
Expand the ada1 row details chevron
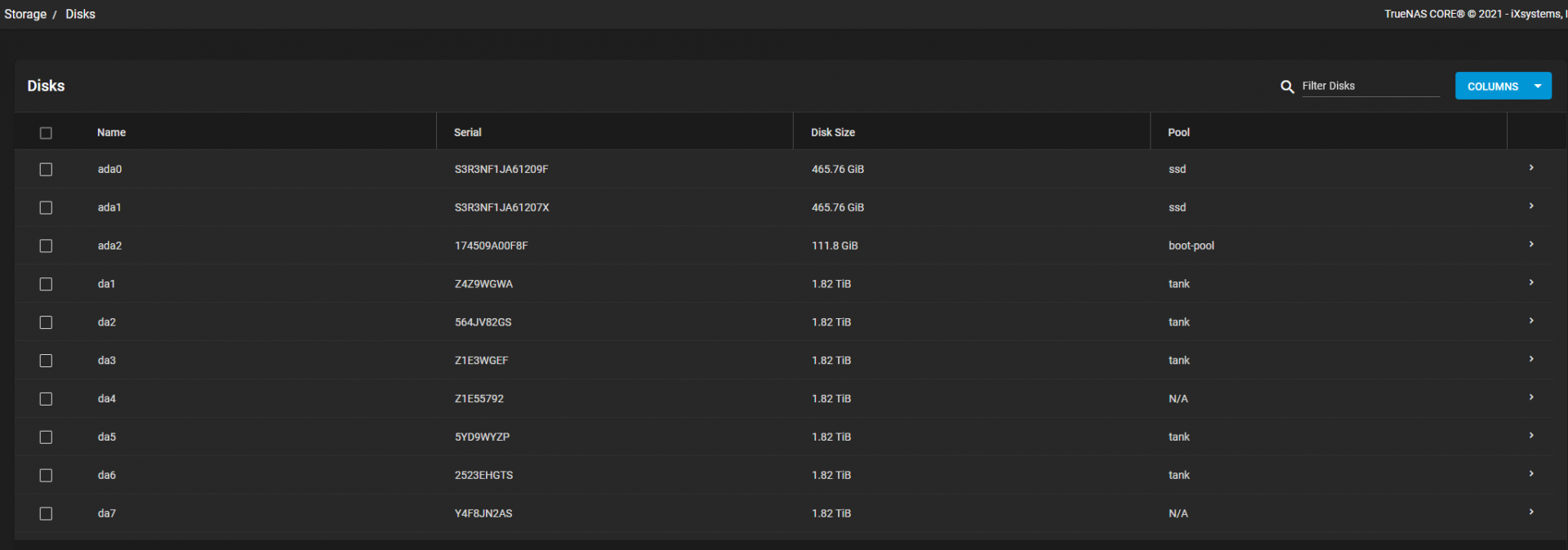1531,206
